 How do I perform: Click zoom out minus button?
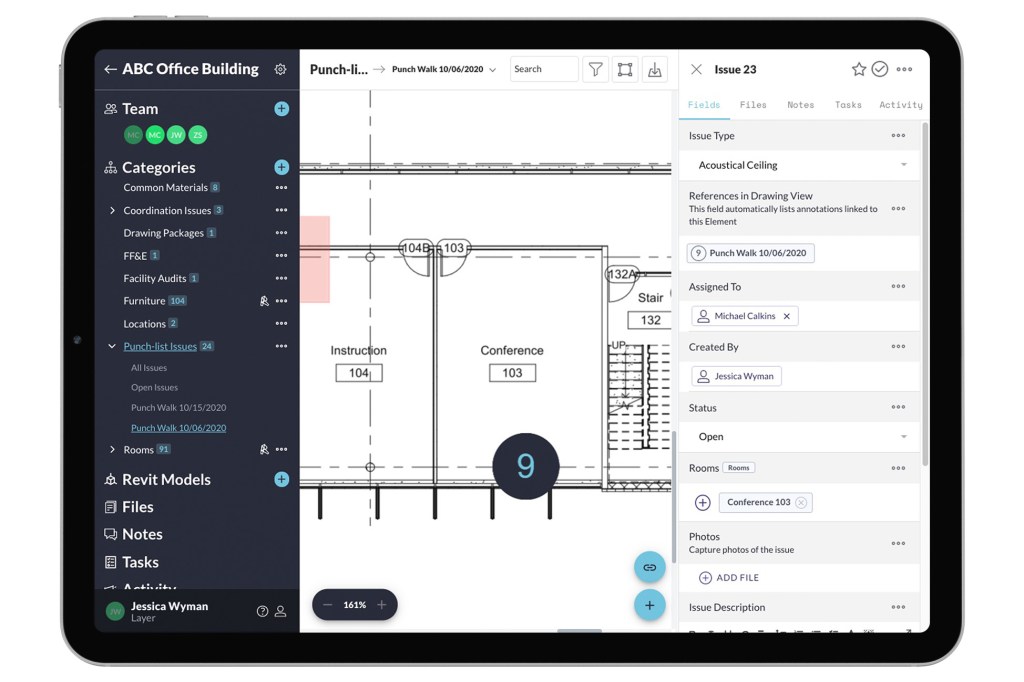[x=328, y=605]
